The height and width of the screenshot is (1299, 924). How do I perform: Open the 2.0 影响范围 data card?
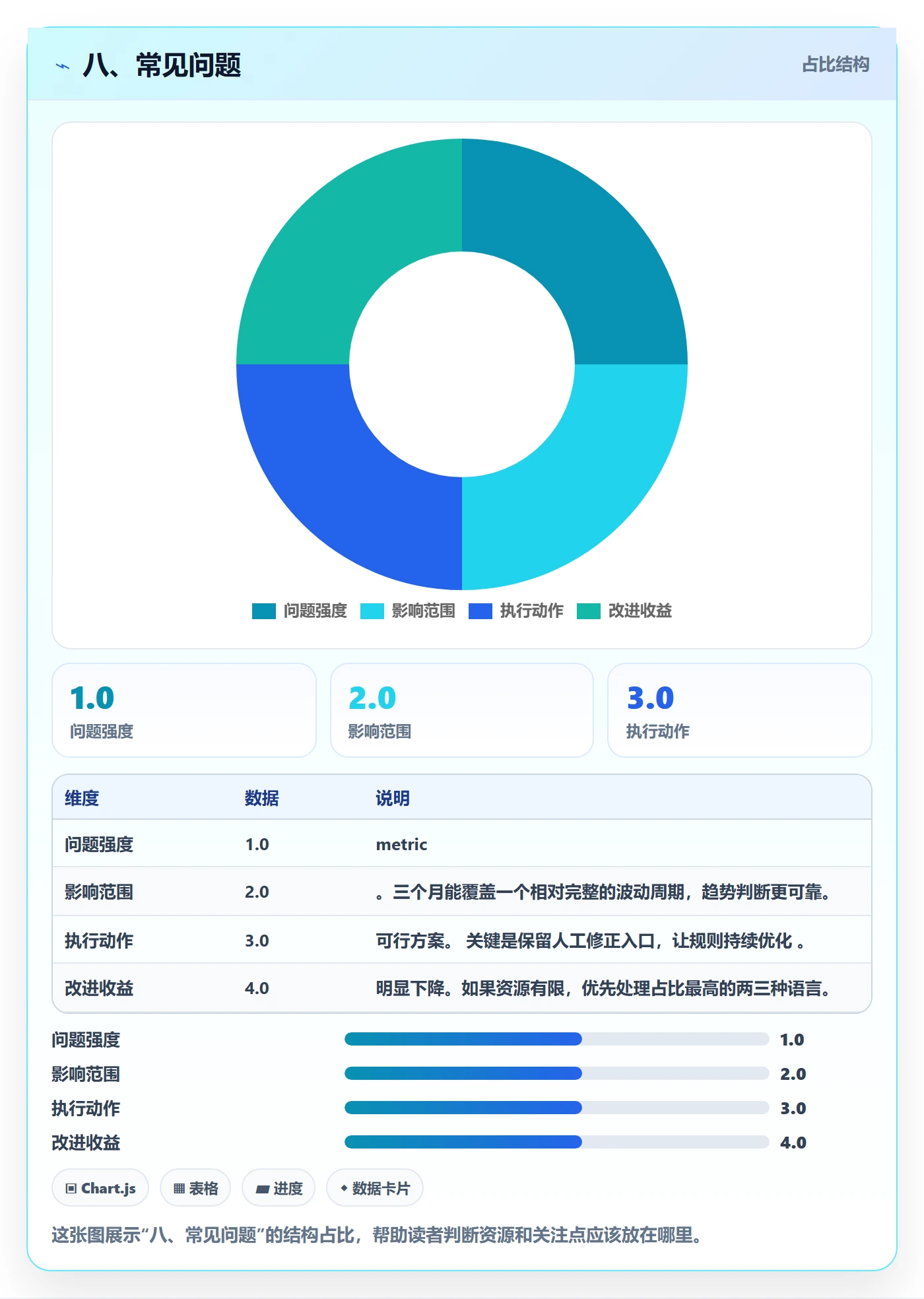pyautogui.click(x=462, y=710)
